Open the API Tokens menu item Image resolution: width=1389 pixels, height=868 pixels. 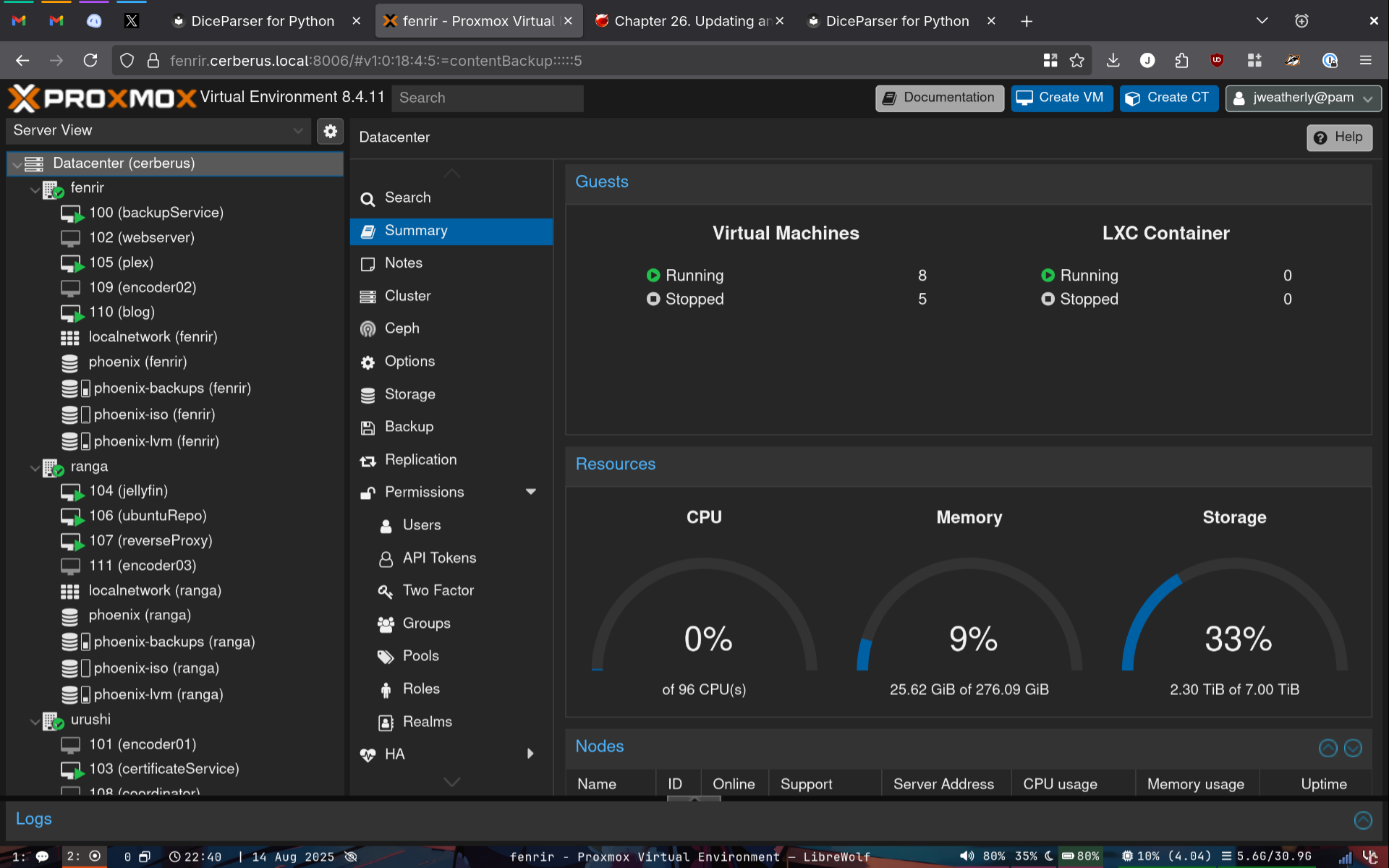tap(451, 558)
